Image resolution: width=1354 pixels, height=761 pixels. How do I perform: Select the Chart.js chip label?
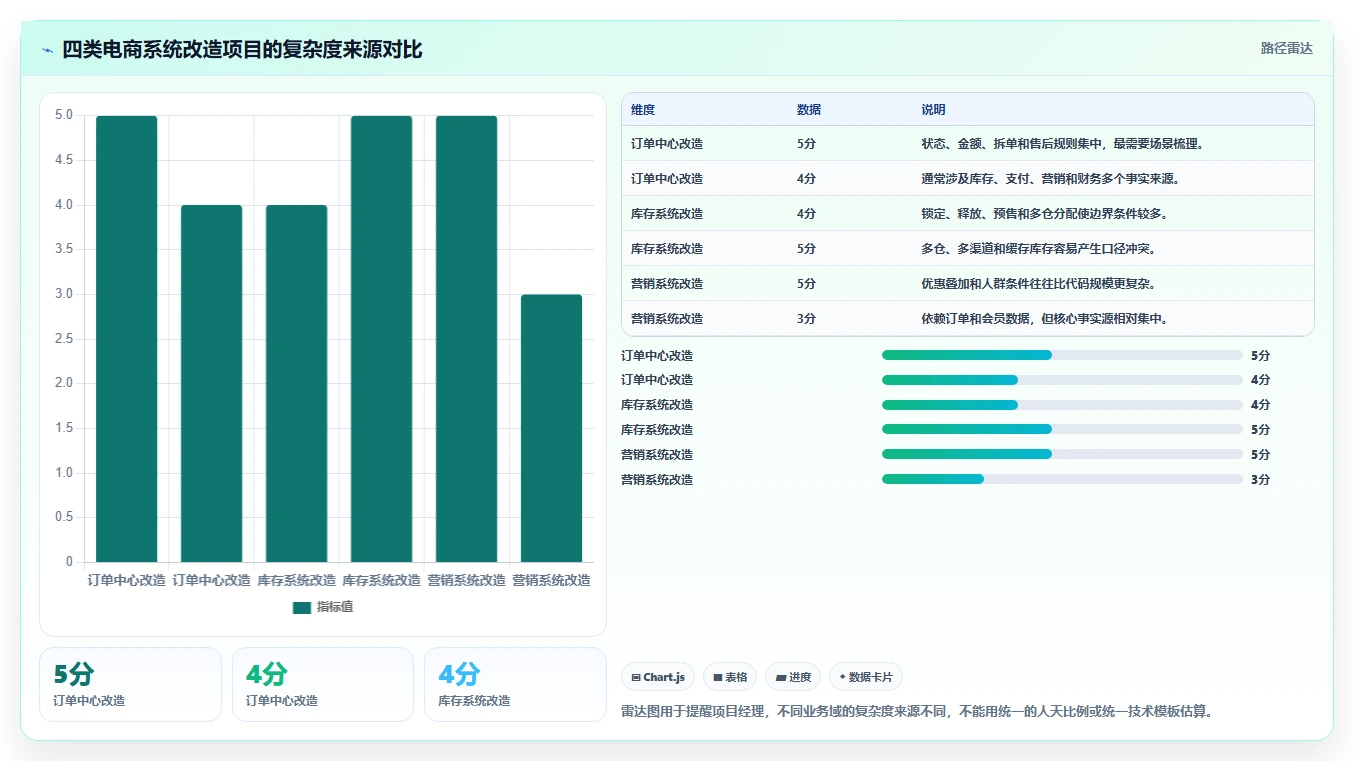(664, 678)
